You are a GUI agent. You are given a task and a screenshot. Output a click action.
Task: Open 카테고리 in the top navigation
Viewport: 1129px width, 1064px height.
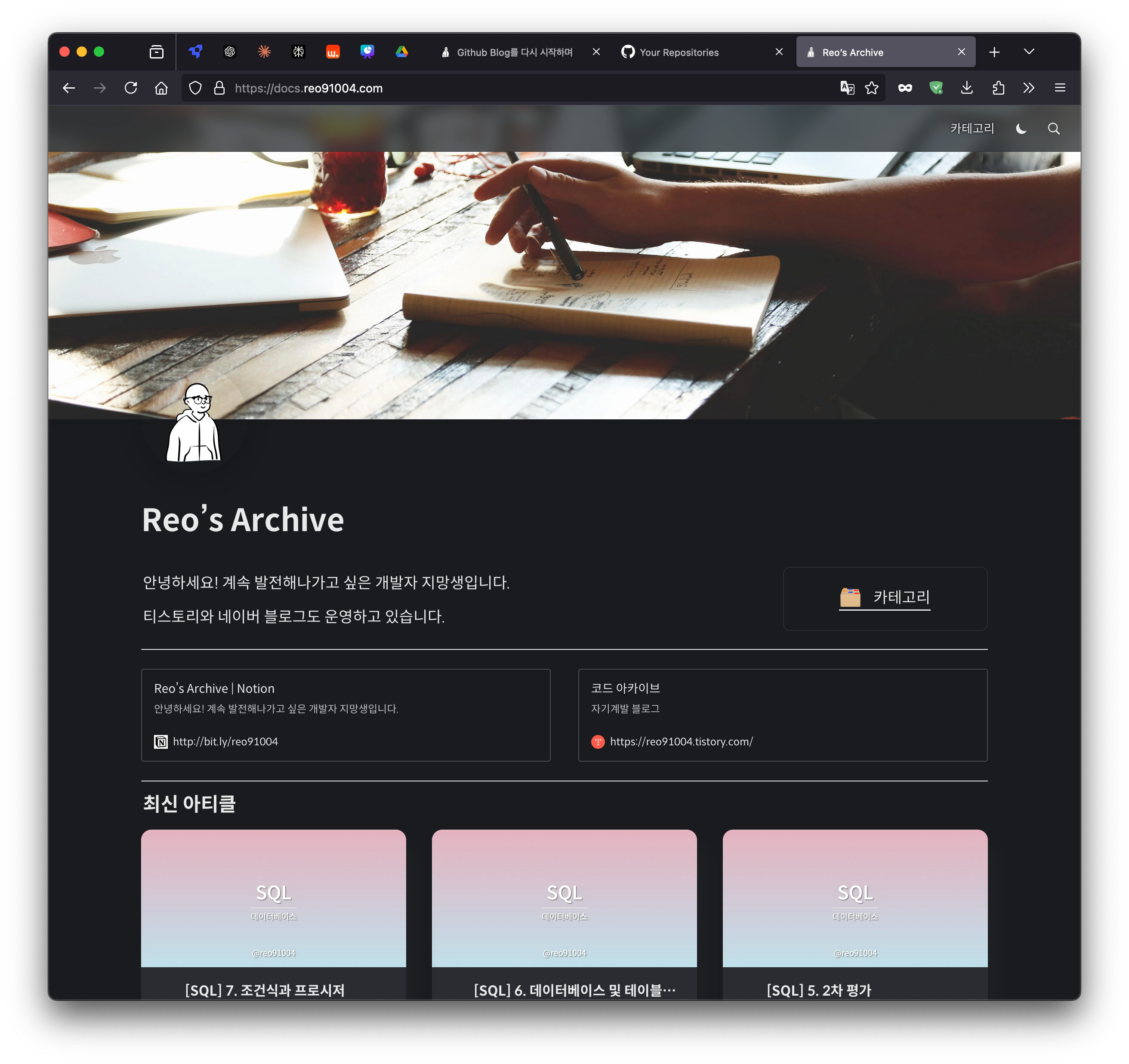coord(972,129)
